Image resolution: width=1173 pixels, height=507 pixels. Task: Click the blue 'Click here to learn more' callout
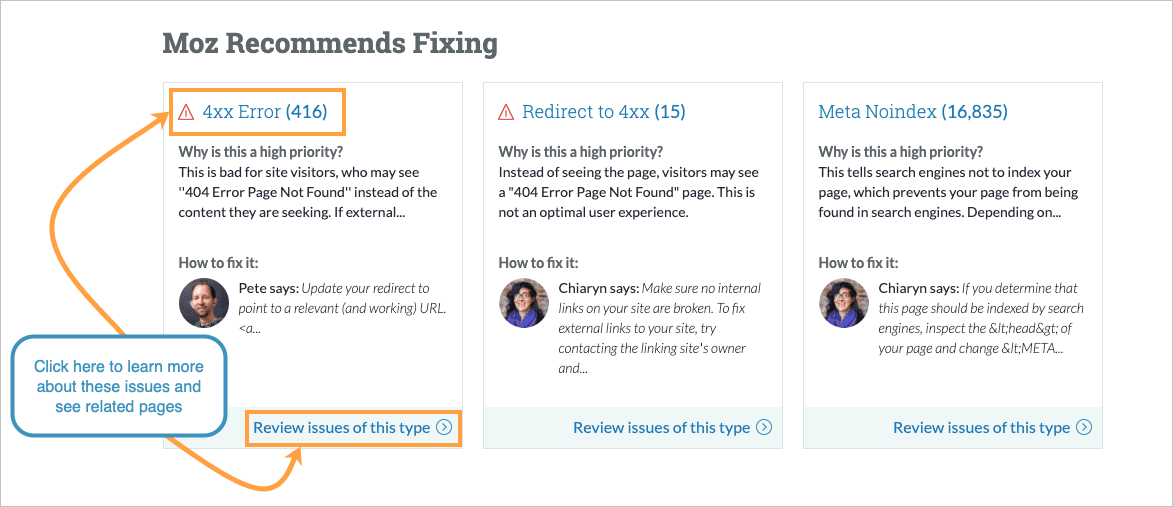(x=118, y=386)
